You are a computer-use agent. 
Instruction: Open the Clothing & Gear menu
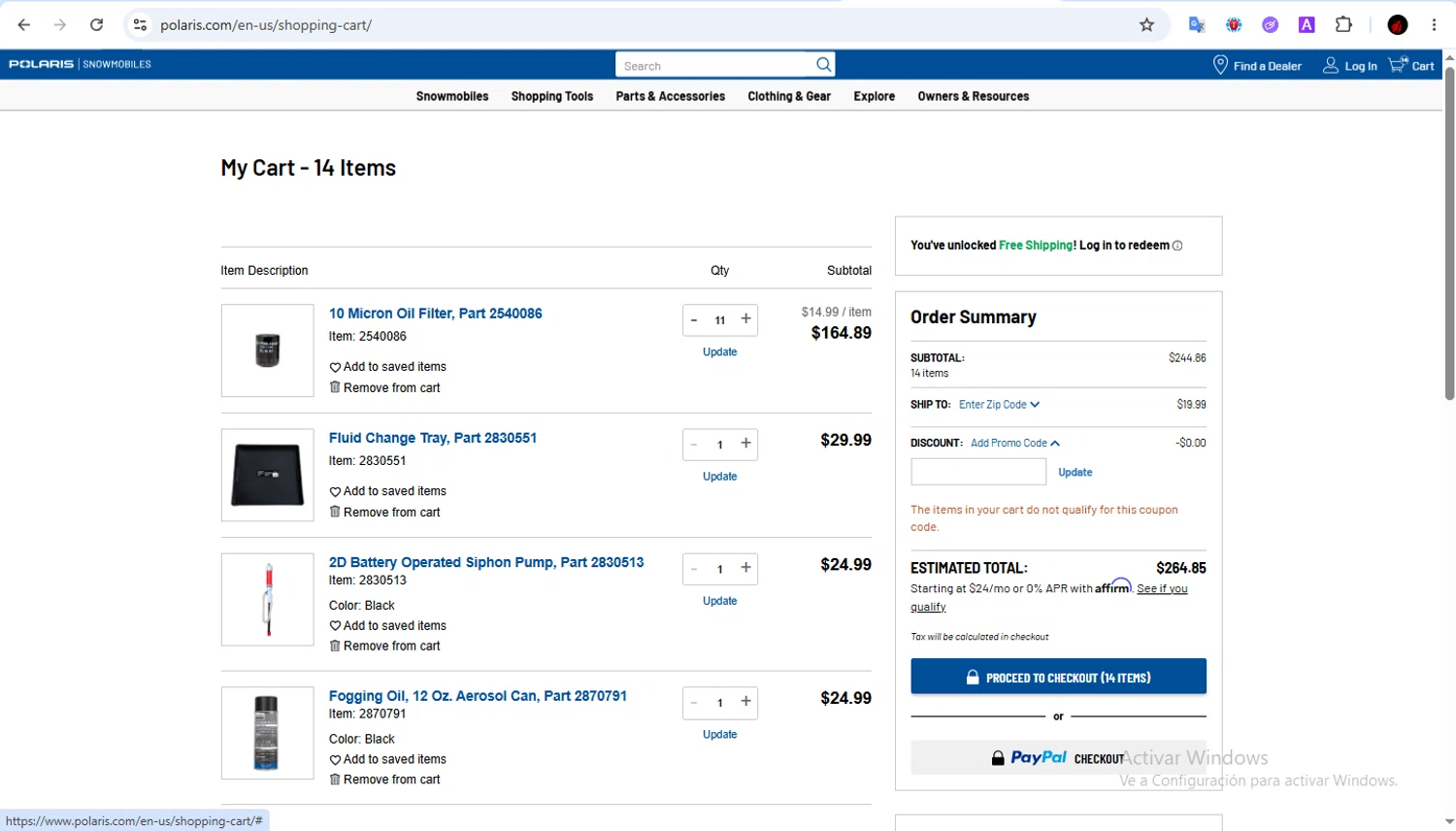(x=789, y=96)
